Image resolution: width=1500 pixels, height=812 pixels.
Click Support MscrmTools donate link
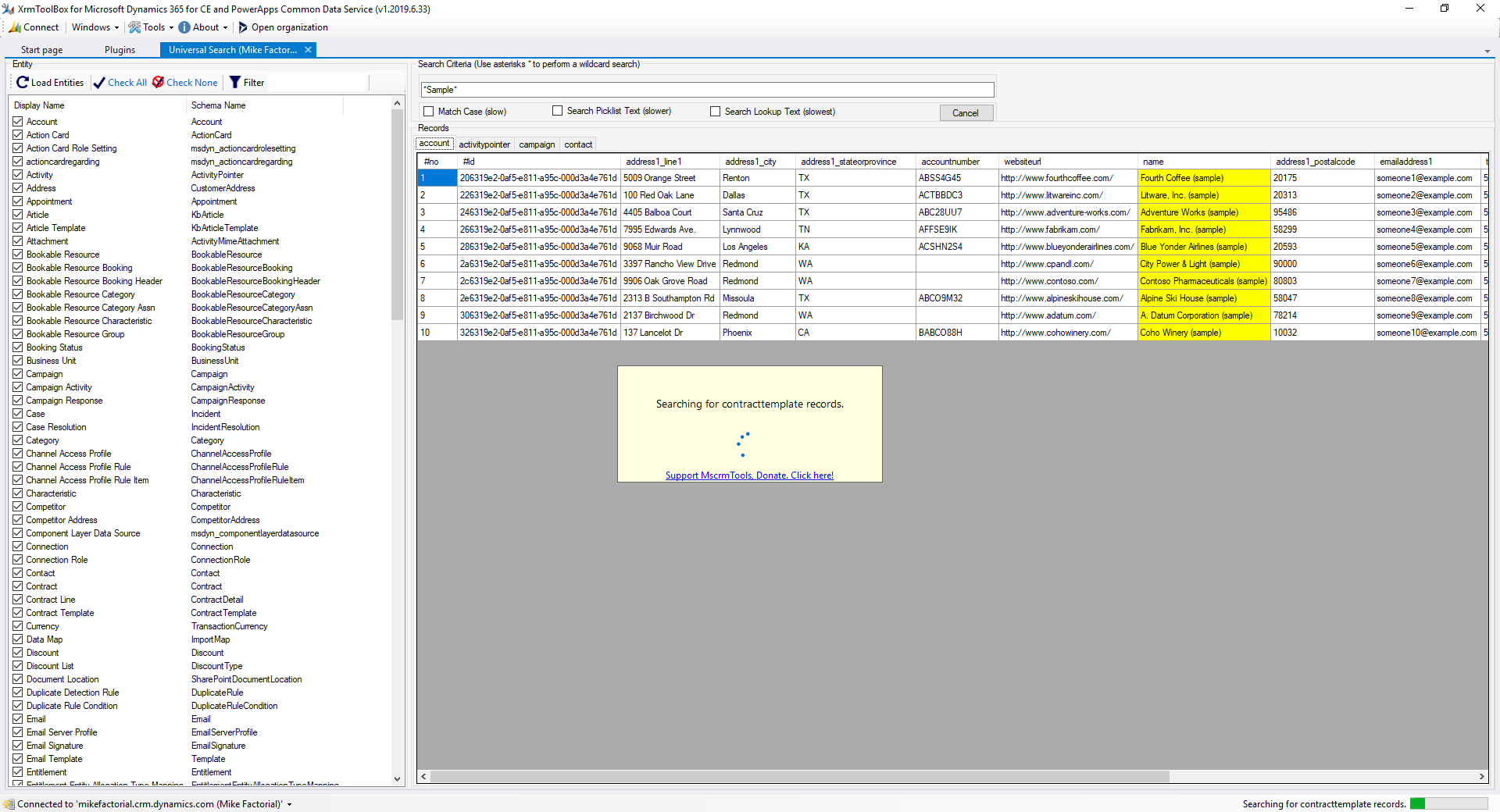(749, 475)
